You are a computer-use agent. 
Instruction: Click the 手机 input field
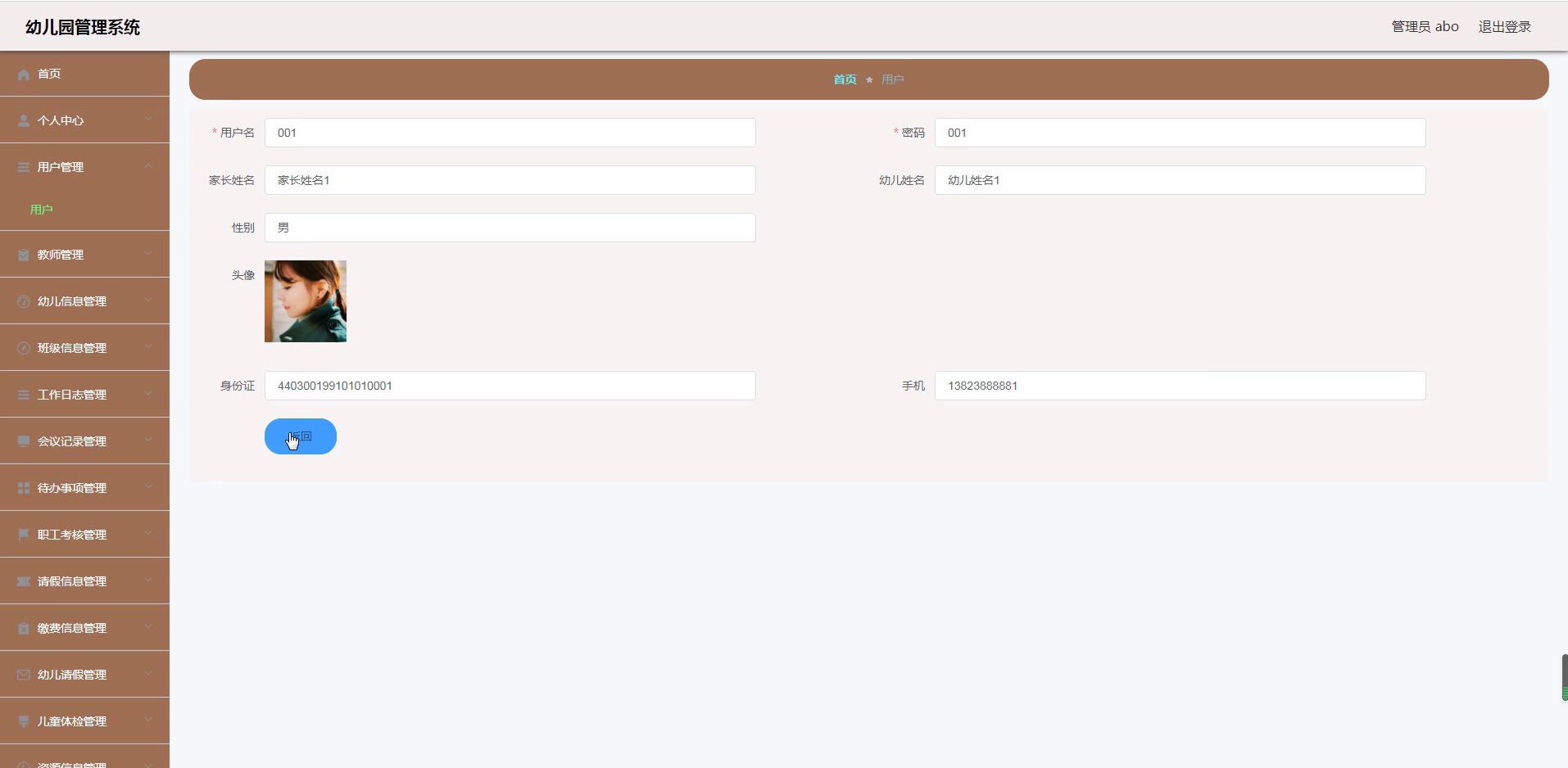(1180, 386)
